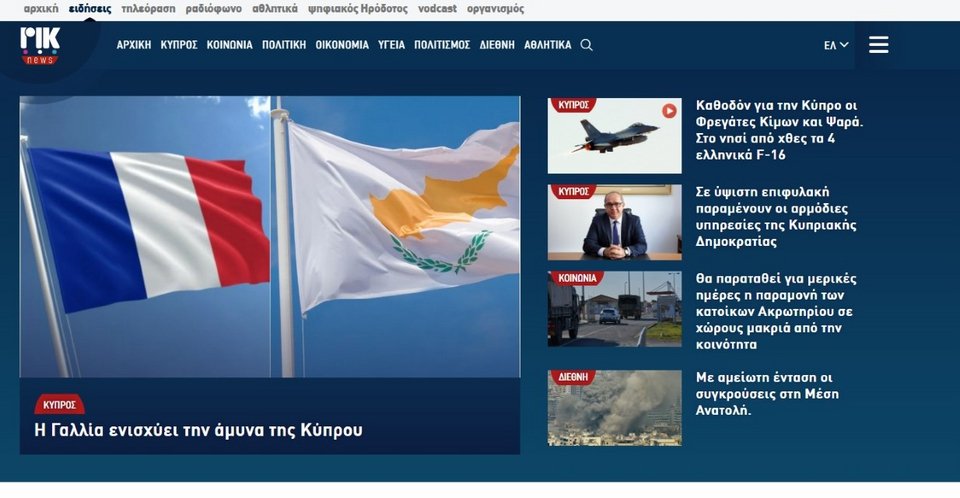Switch to the ραδιόφωνο top tab
Image resolution: width=960 pixels, height=498 pixels.
(x=214, y=8)
